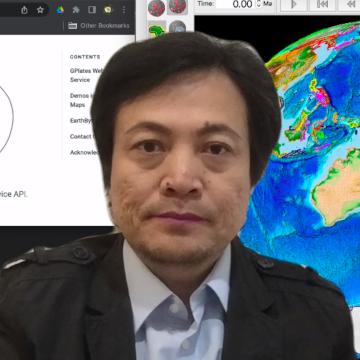This screenshot has width=360, height=360.
Task: Play the reconstruction animation
Action: [294, 4]
